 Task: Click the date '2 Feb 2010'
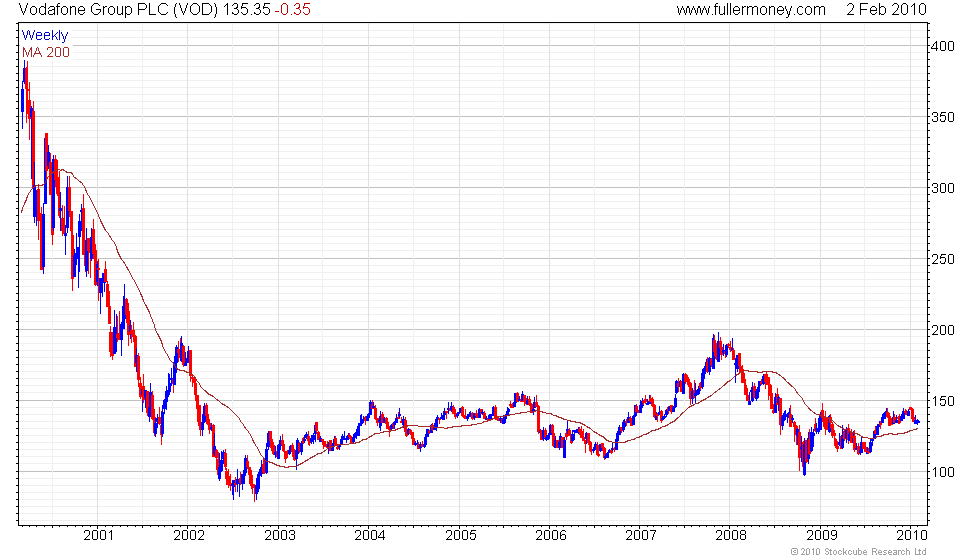(886, 10)
